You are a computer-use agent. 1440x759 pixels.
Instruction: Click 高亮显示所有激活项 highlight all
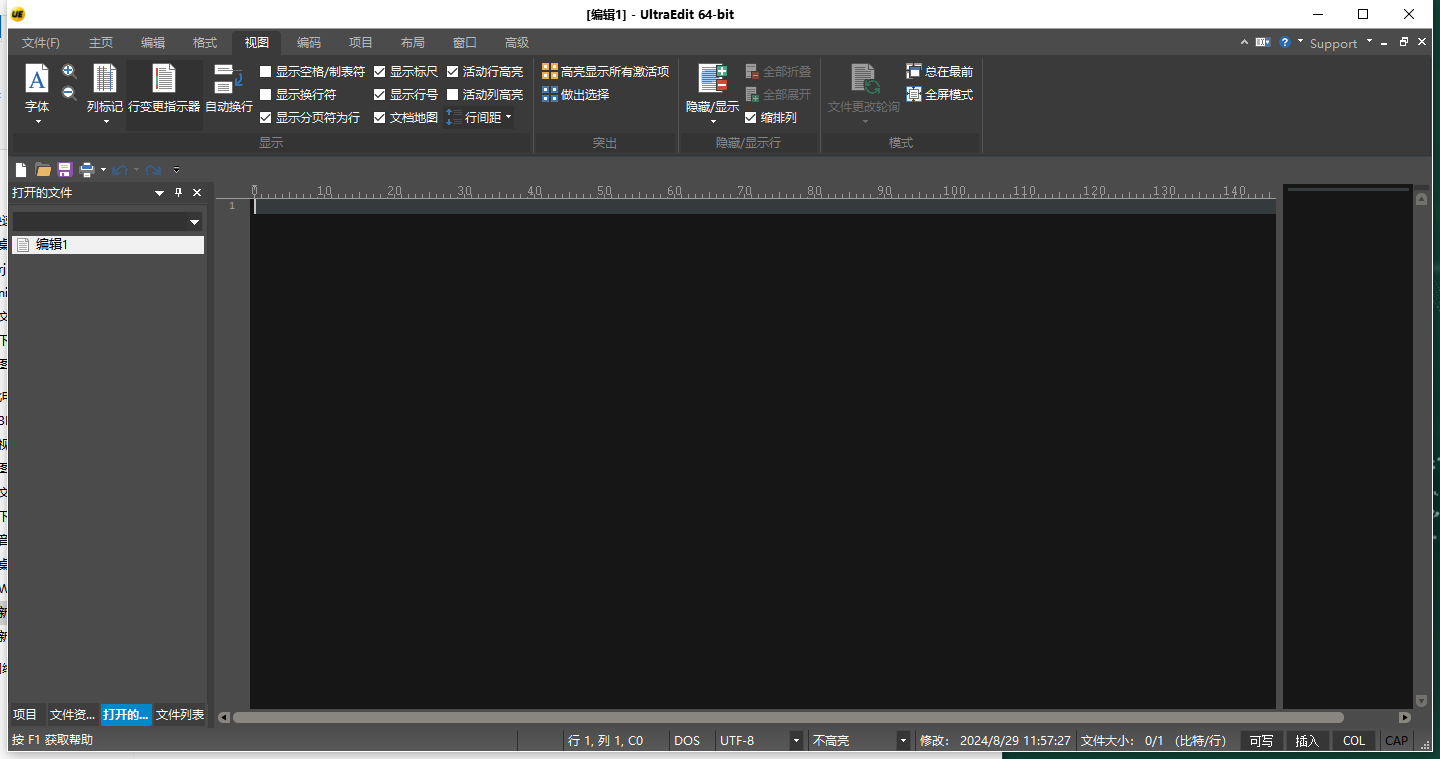click(606, 72)
